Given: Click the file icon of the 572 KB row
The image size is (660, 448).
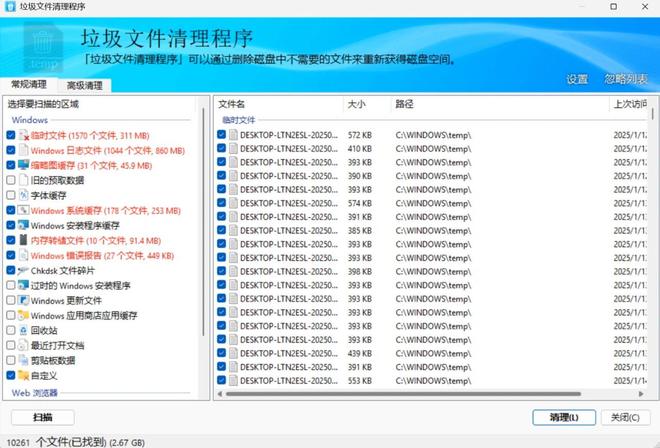Looking at the screenshot, I should coord(233,135).
